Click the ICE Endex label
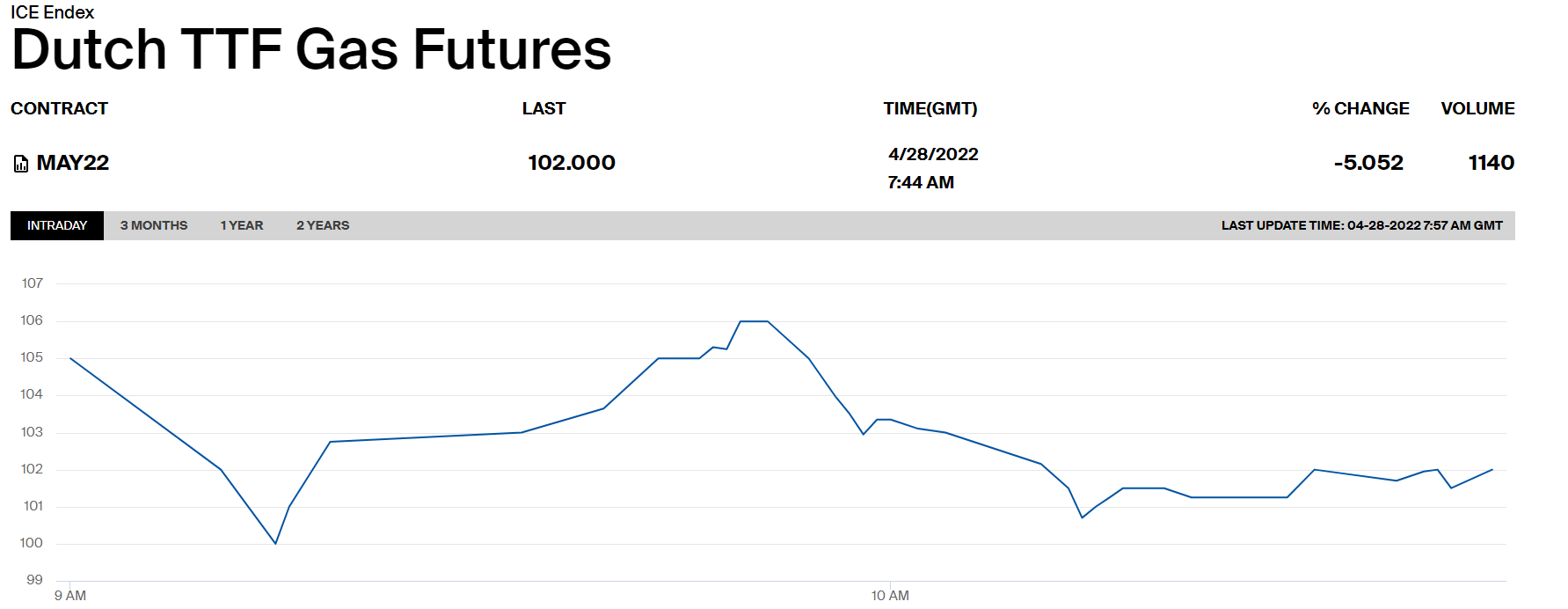Viewport: 1568px width, 609px height. coord(52,12)
